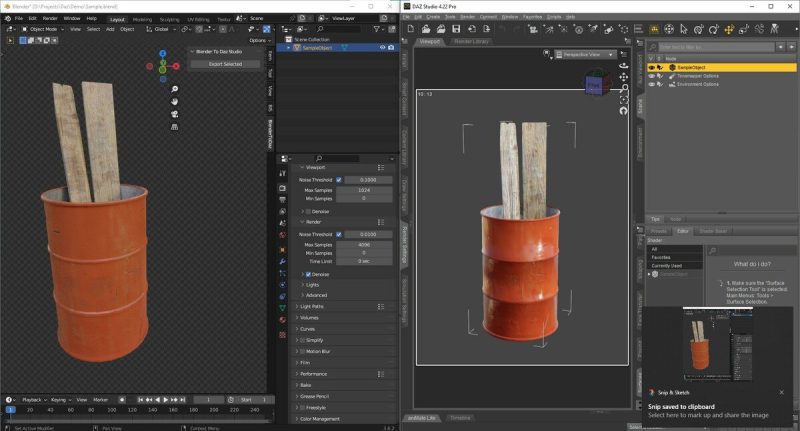Click the pan hand gizmo in Blender viewport

tap(174, 101)
